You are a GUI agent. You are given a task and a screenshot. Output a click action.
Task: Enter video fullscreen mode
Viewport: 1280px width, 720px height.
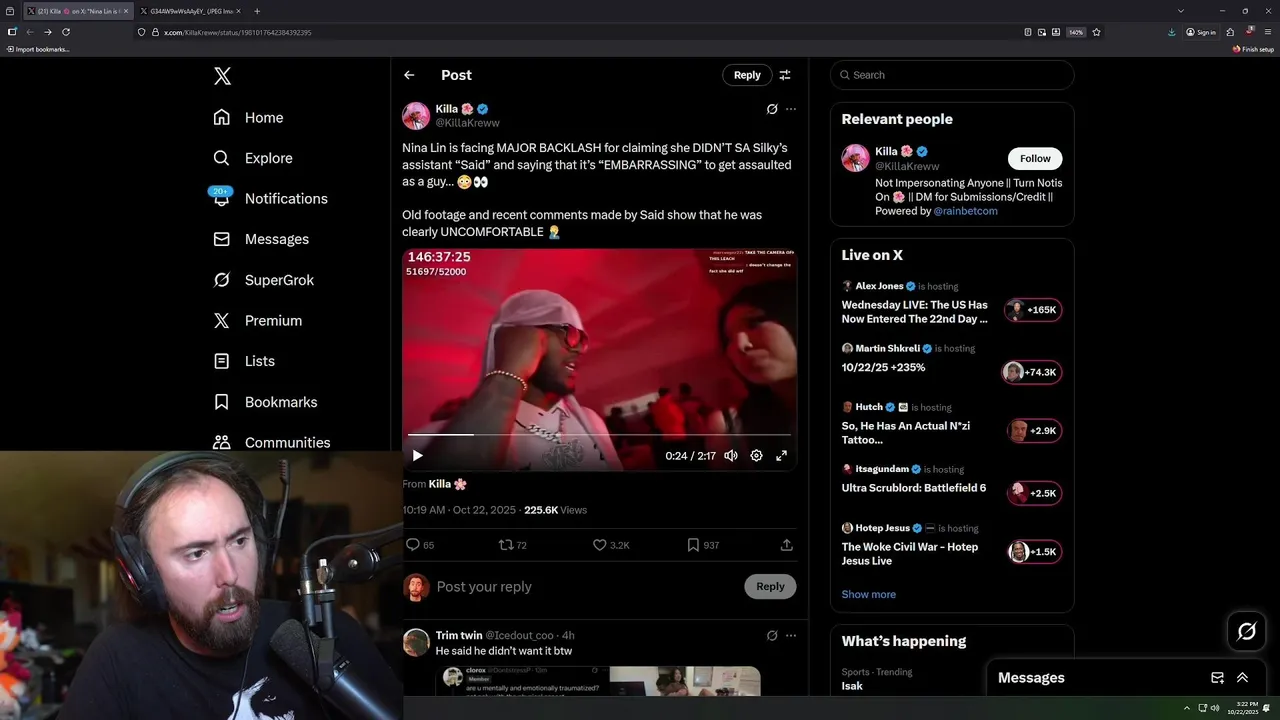pos(782,456)
